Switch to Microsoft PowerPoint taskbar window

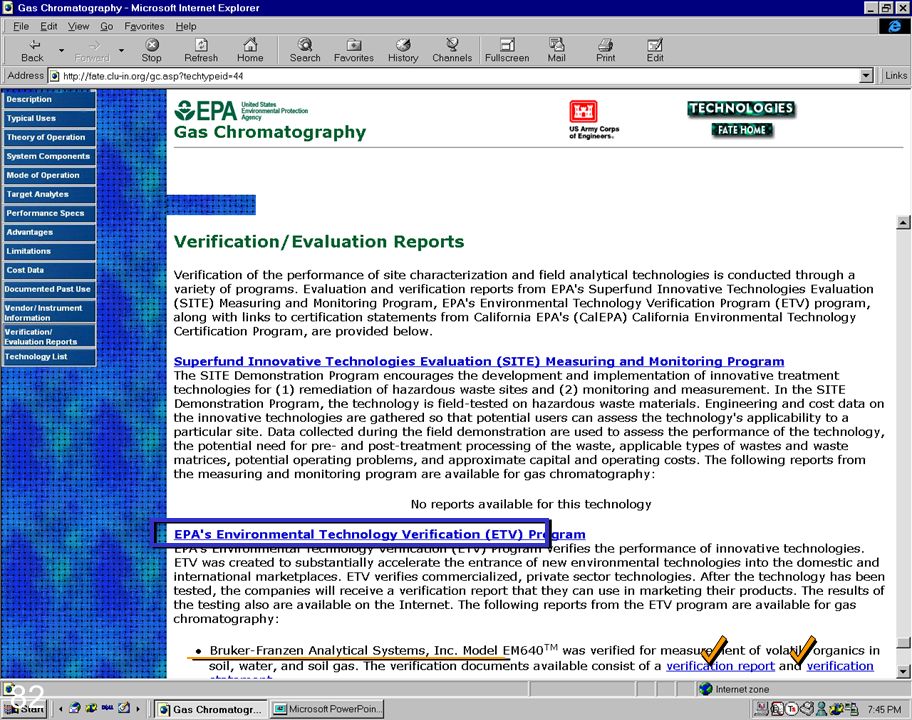[327, 709]
